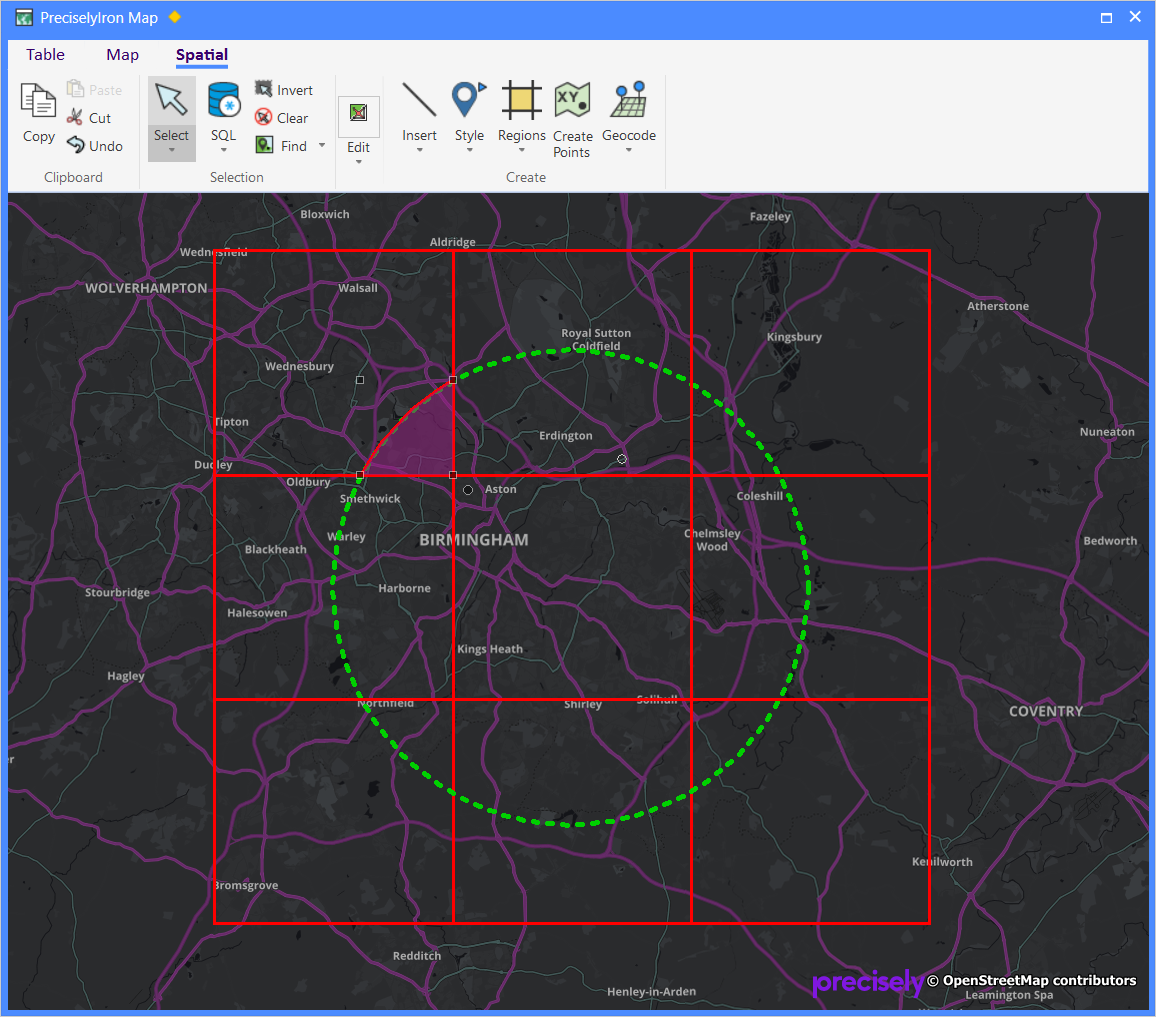Image resolution: width=1156 pixels, height=1017 pixels.
Task: Click the Kingsbury map label
Action: 794,337
